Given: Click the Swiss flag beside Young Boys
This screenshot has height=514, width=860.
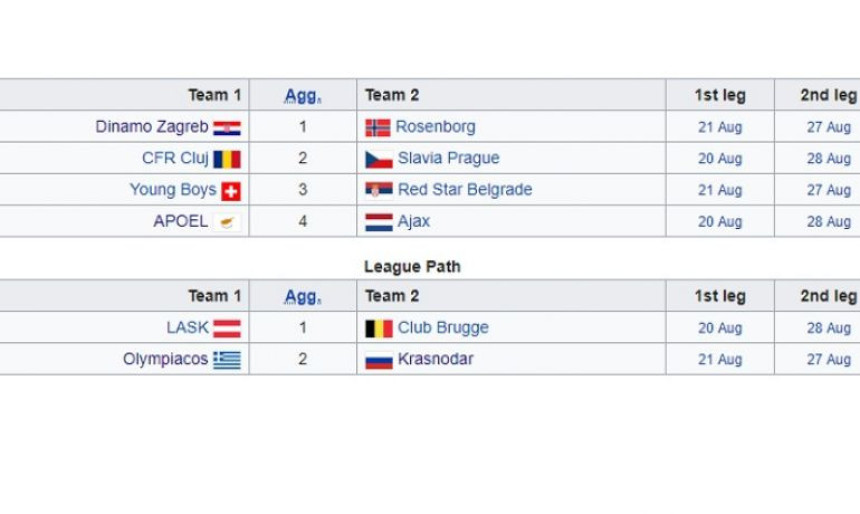Looking at the screenshot, I should point(231,191).
